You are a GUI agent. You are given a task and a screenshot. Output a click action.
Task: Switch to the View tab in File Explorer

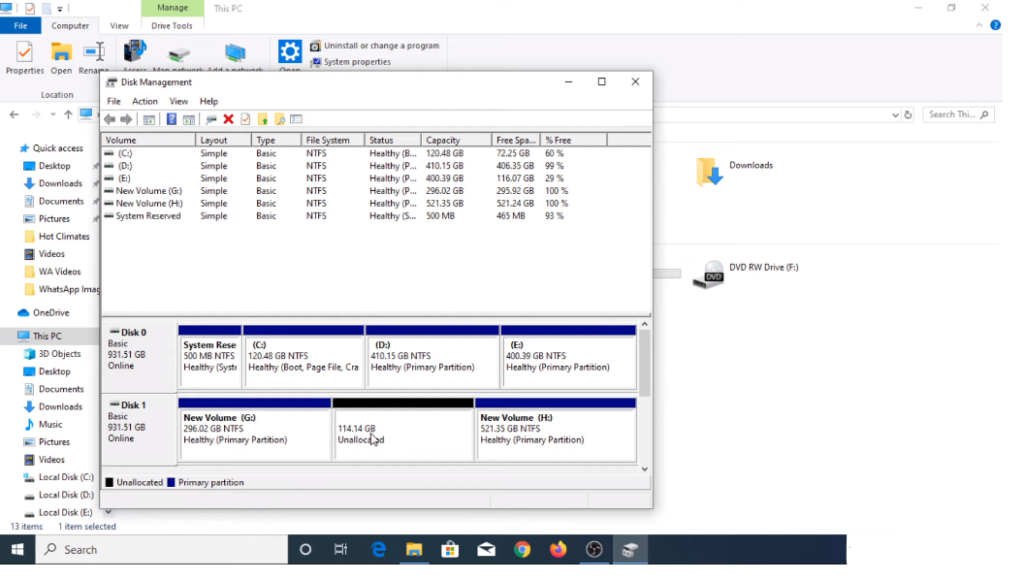[x=119, y=26]
